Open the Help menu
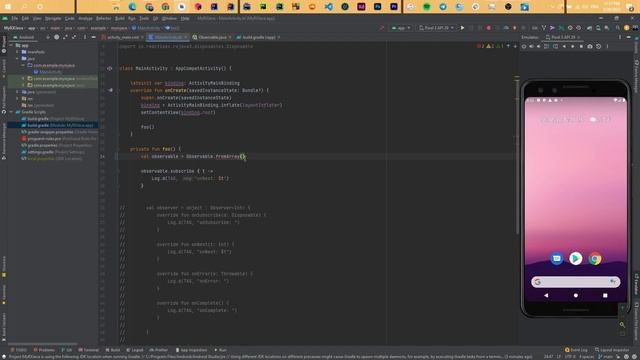Screen dimensions: 640x360 [x=185, y=18]
